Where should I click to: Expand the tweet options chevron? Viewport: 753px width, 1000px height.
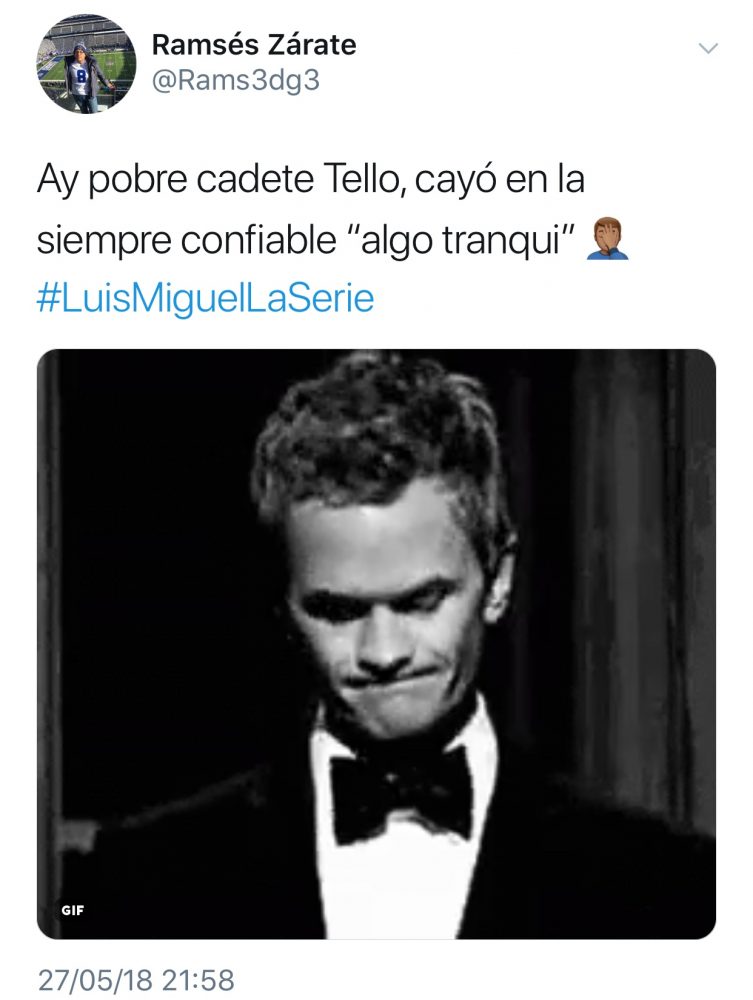tap(708, 48)
